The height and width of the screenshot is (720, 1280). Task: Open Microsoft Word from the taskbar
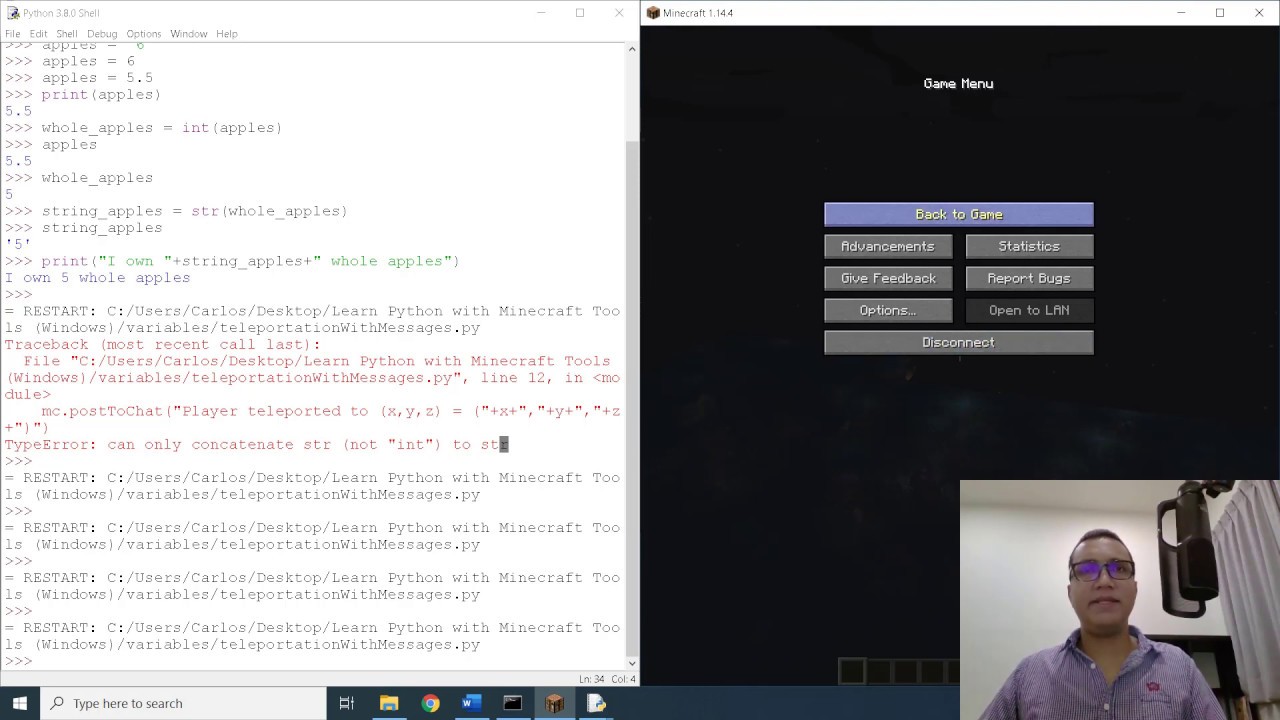click(x=471, y=703)
